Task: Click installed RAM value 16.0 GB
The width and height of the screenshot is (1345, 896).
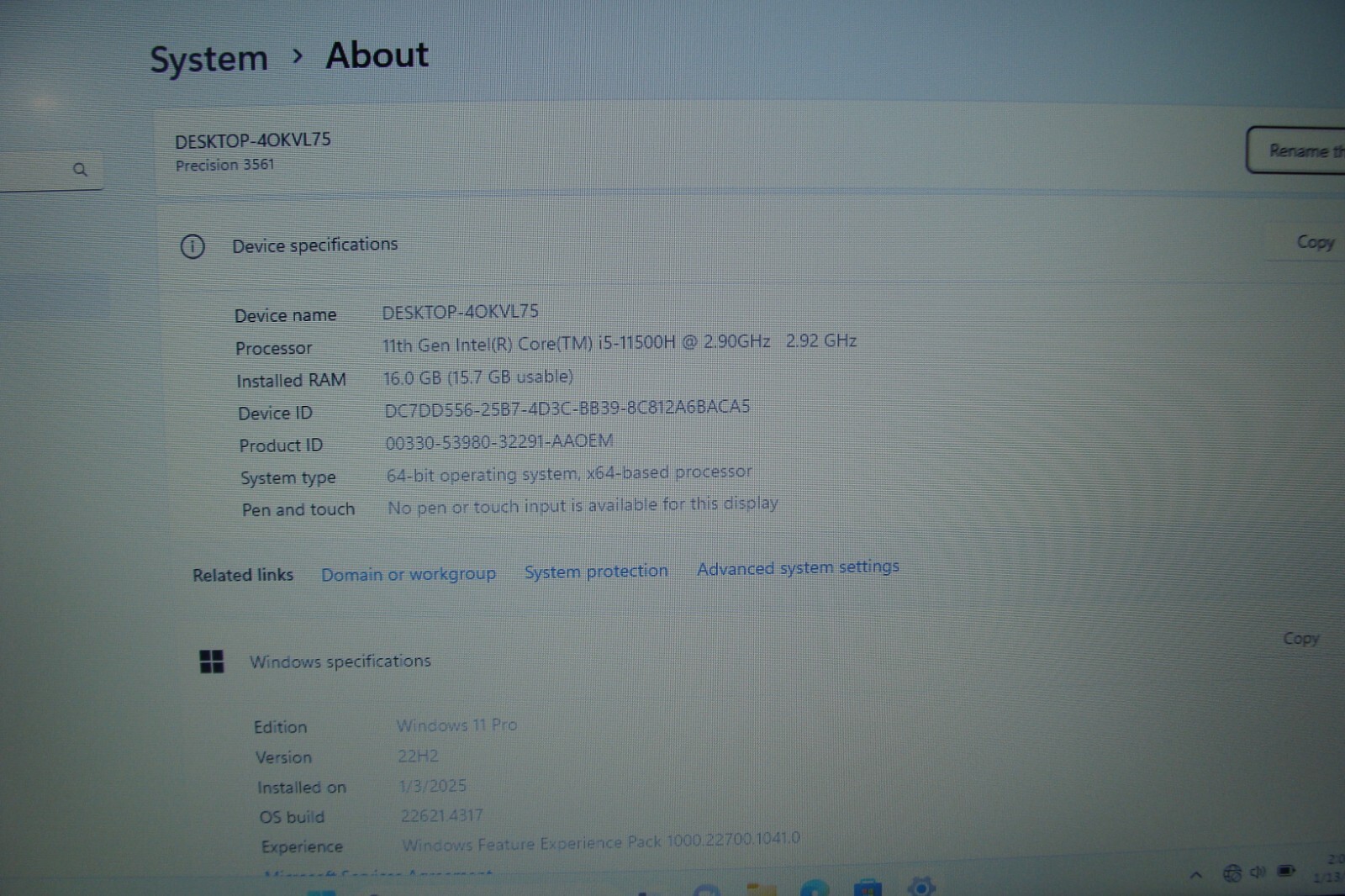Action: [x=477, y=377]
